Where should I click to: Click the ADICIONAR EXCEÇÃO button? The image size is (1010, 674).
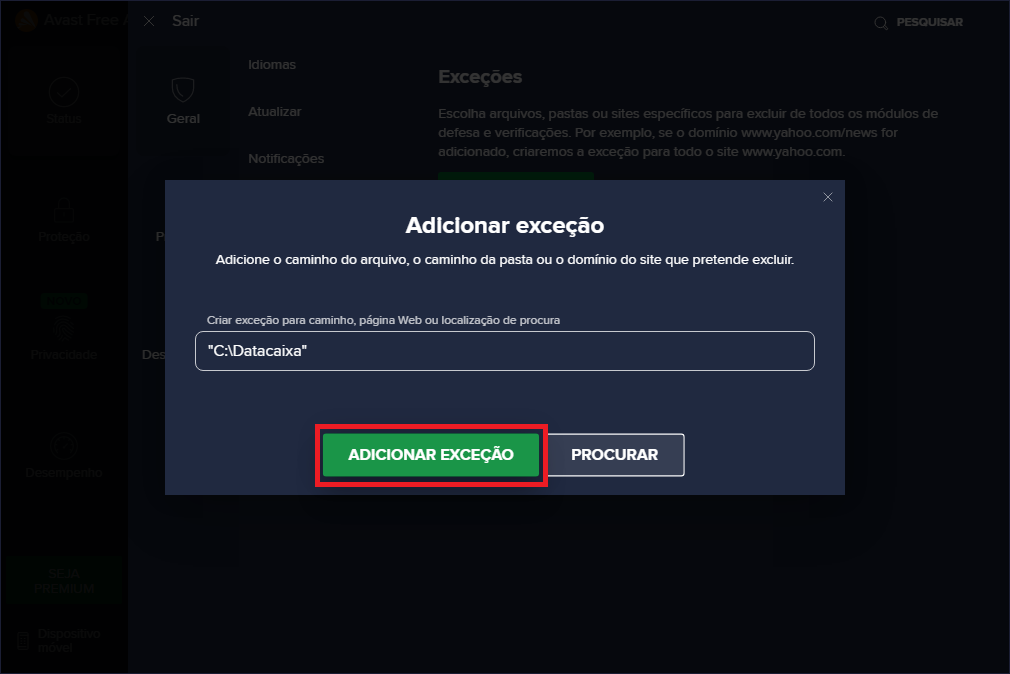(431, 455)
